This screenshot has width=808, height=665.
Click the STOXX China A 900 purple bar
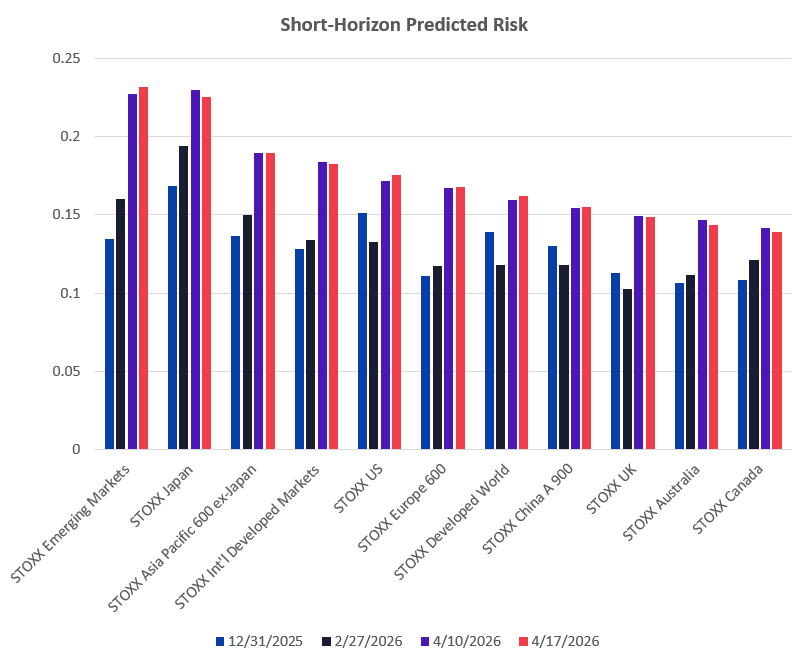click(575, 329)
